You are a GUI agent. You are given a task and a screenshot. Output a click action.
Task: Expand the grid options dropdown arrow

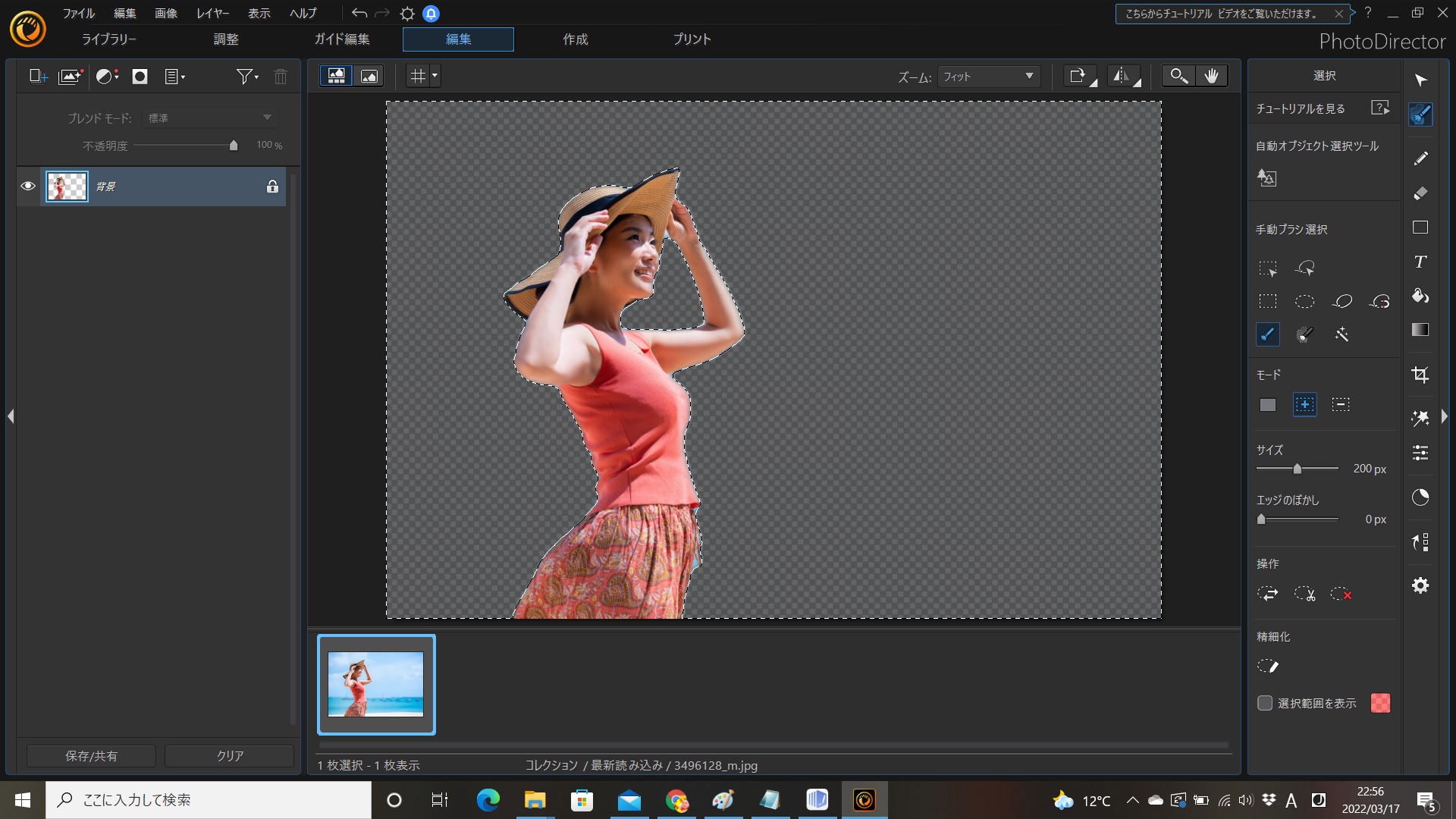click(x=435, y=76)
